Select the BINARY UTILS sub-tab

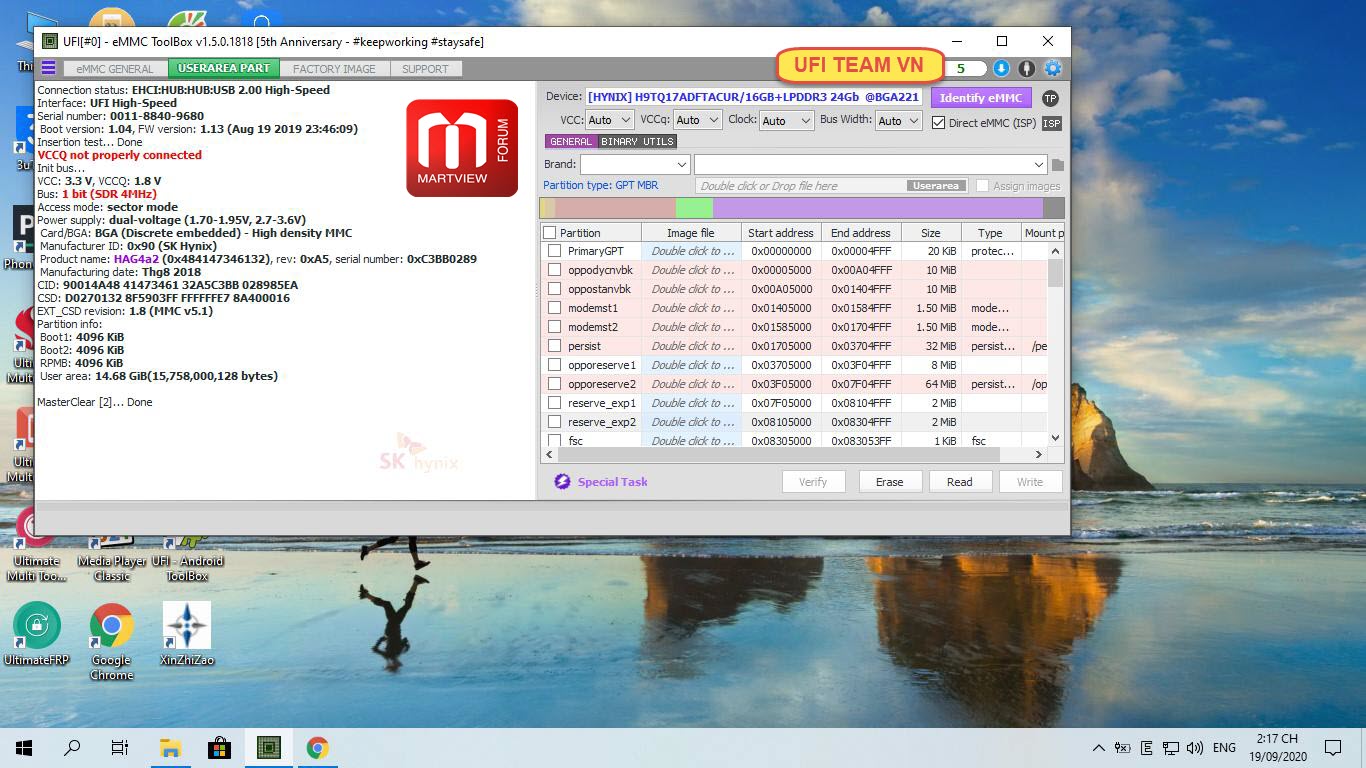(637, 142)
